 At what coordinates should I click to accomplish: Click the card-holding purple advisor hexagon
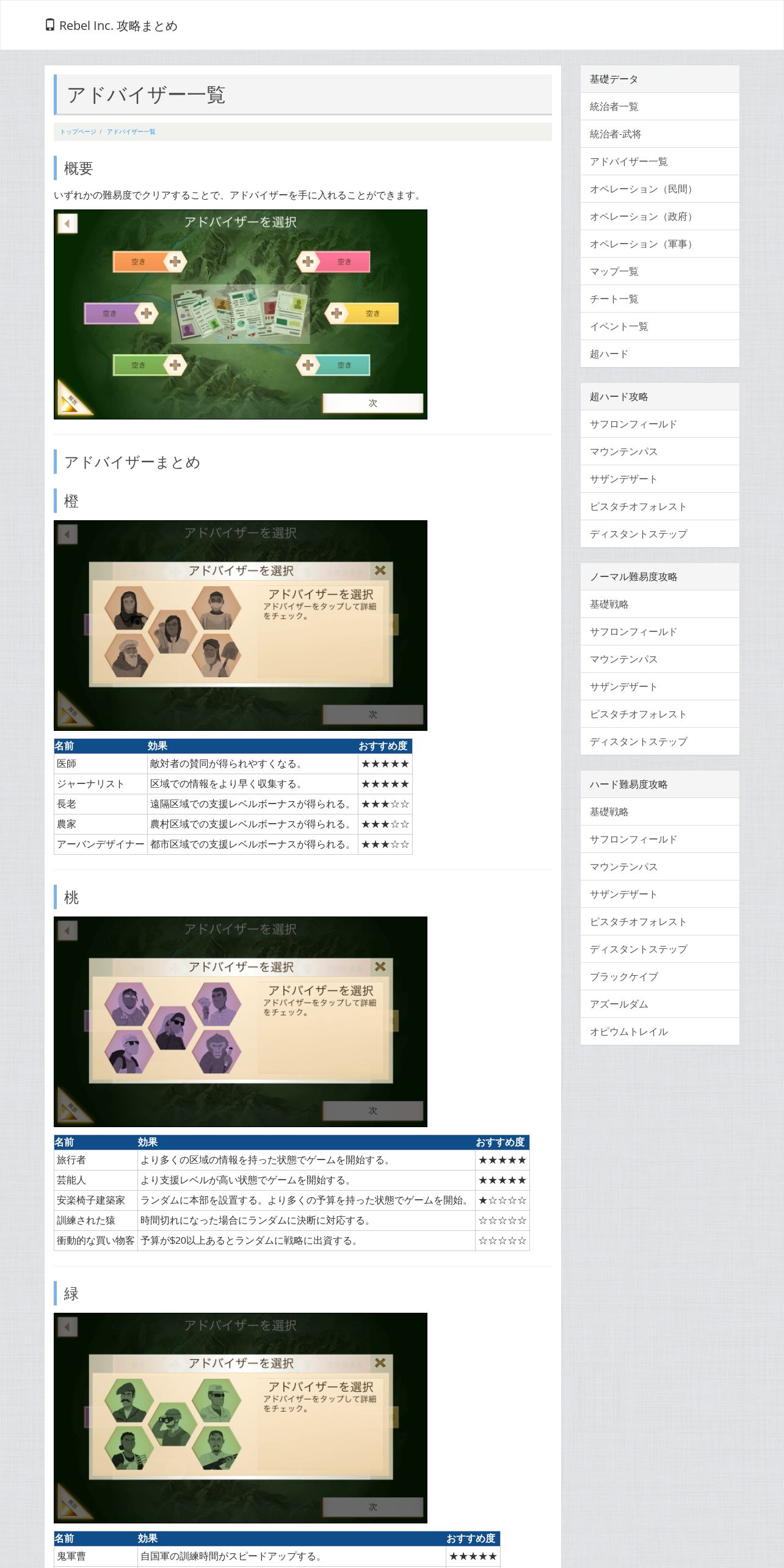216,1004
